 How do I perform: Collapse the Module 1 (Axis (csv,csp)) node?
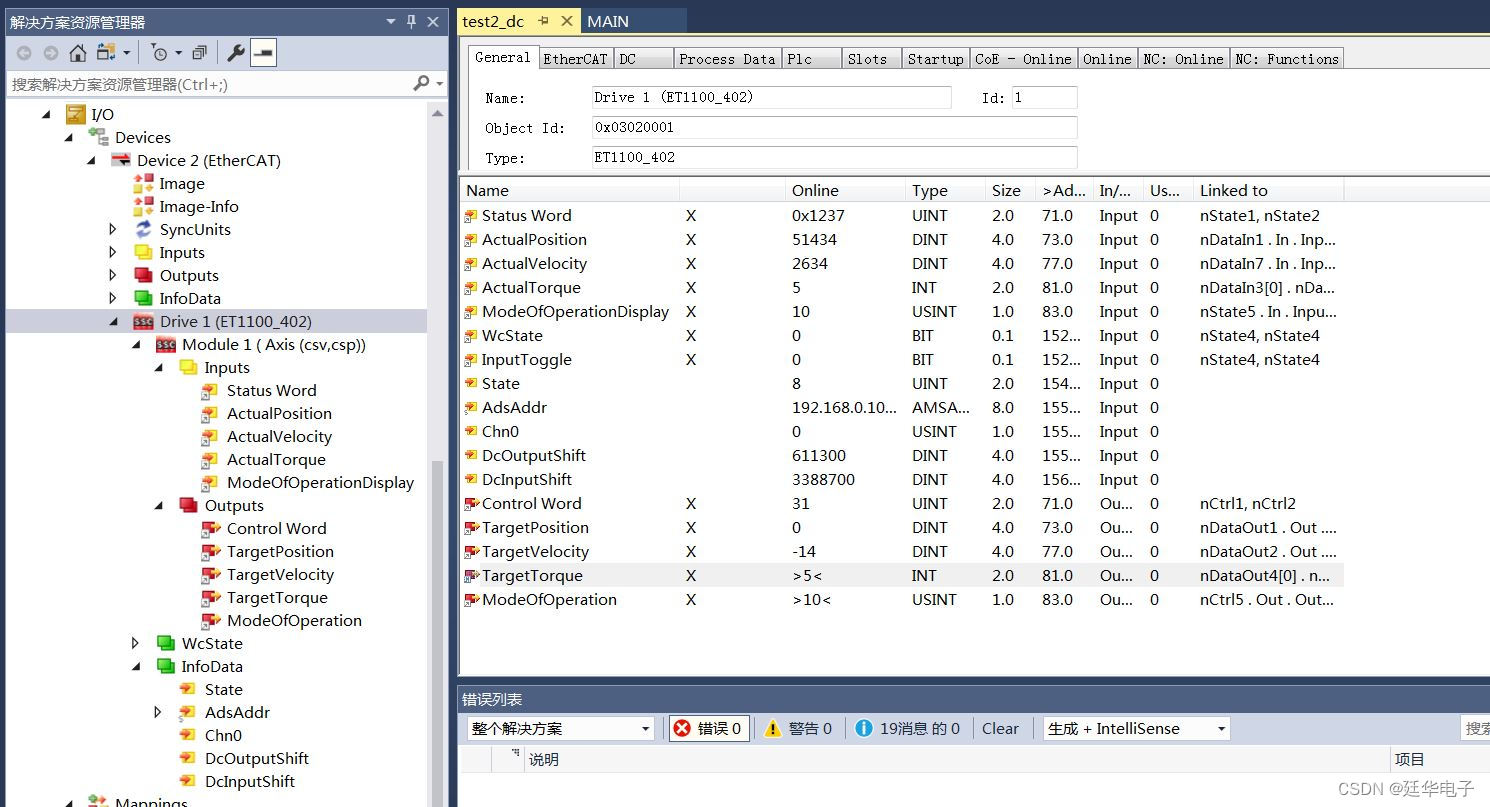[x=137, y=345]
